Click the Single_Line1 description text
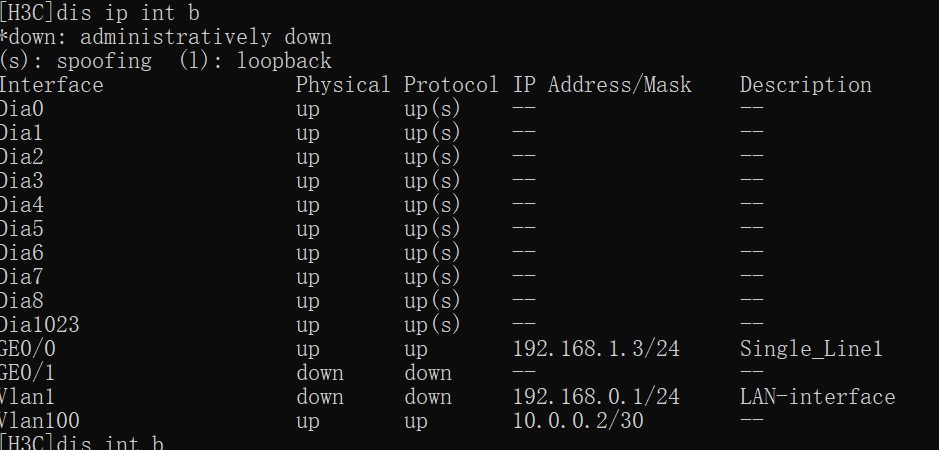The image size is (939, 450). (811, 349)
